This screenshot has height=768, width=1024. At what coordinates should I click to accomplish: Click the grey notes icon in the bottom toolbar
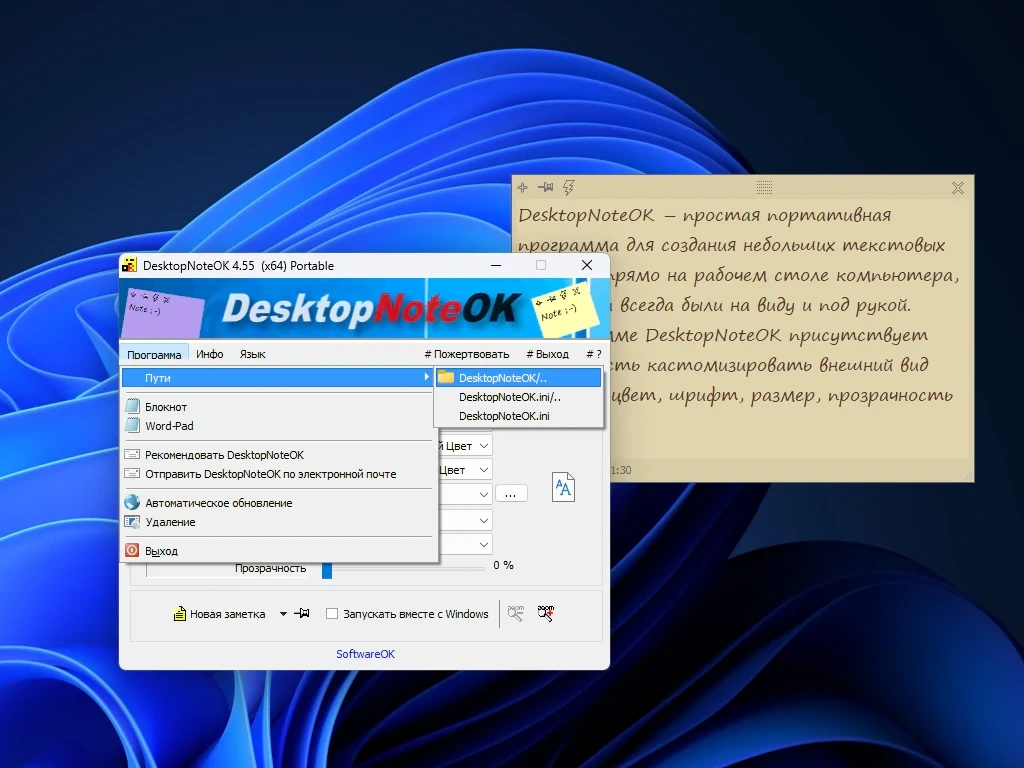pyautogui.click(x=515, y=613)
